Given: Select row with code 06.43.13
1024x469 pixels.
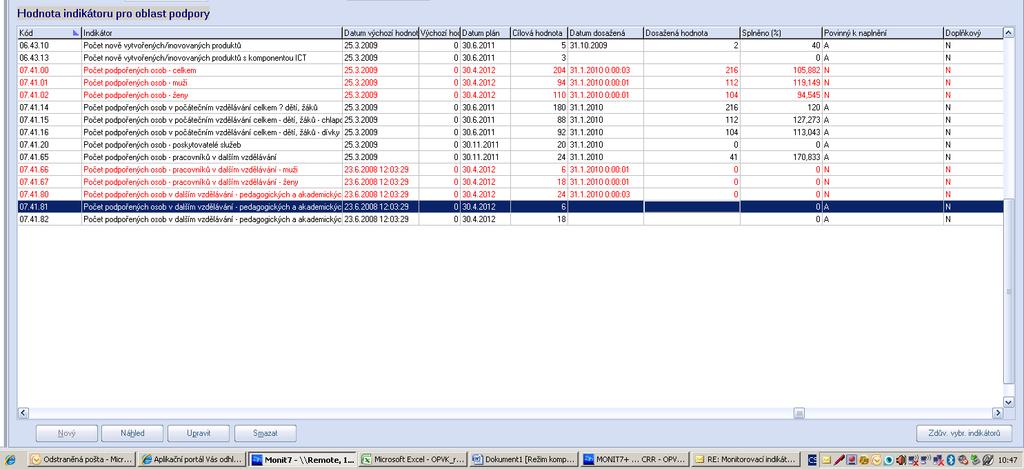Looking at the screenshot, I should (x=510, y=57).
